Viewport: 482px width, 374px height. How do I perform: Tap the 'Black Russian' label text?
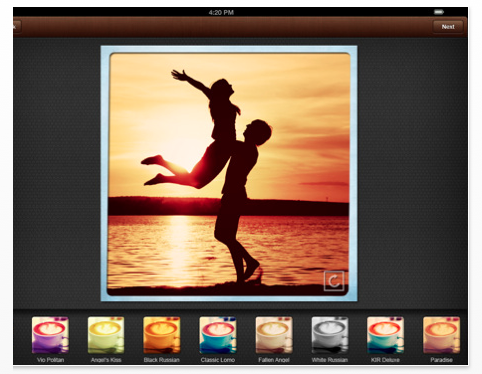pyautogui.click(x=162, y=360)
